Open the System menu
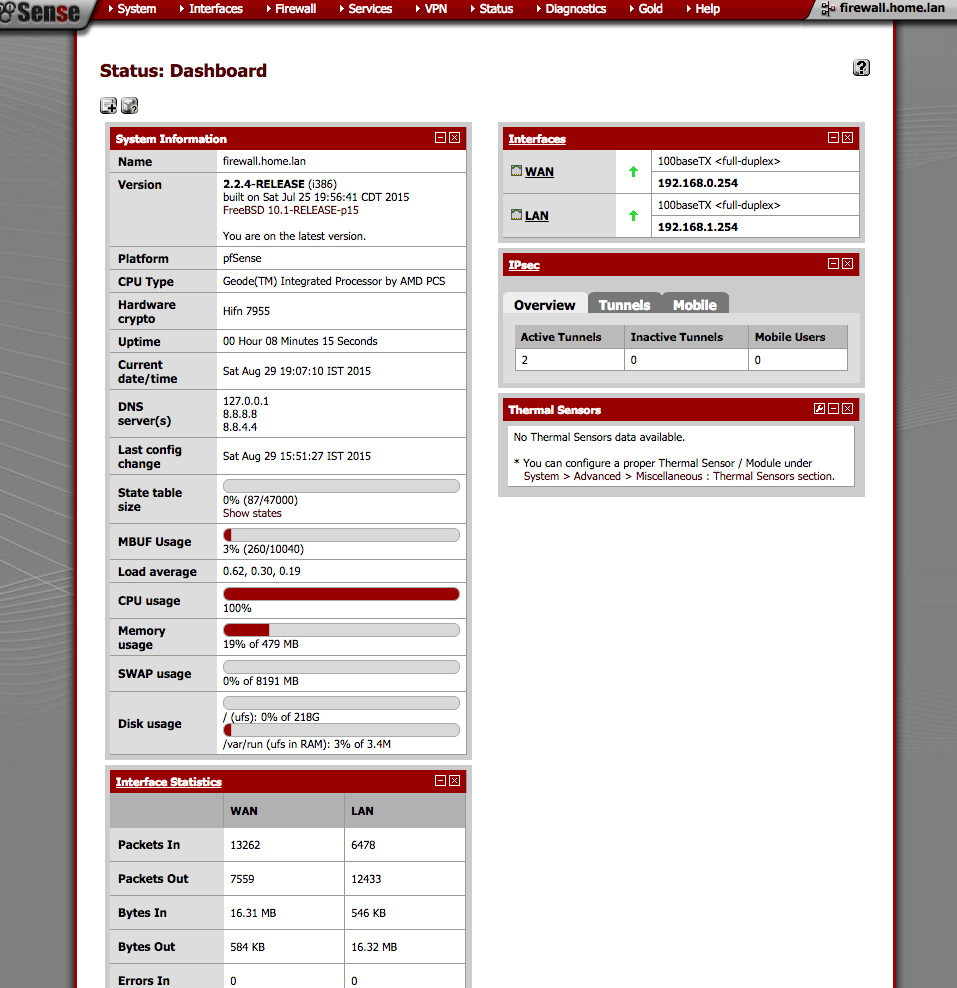Screen dimensions: 957x988 point(132,9)
